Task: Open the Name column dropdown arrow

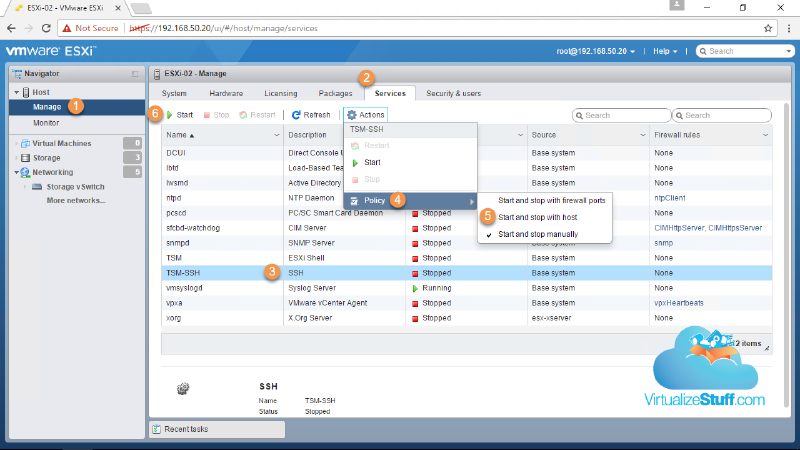Action: (x=277, y=135)
